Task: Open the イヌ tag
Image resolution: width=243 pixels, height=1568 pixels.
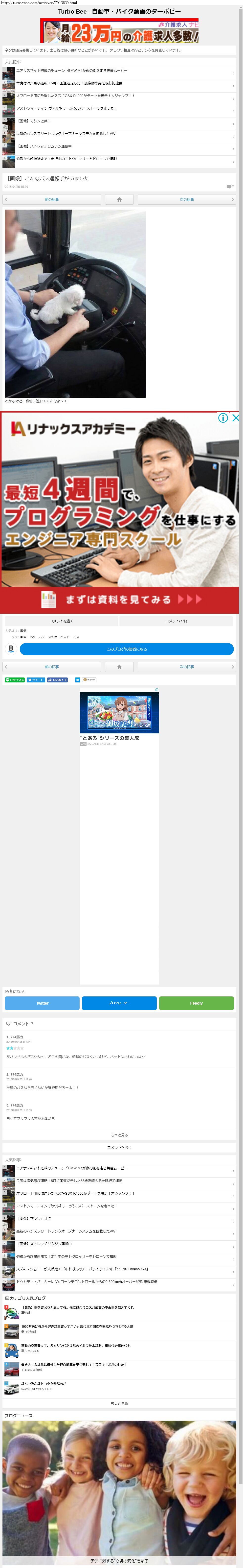Action: (76, 637)
